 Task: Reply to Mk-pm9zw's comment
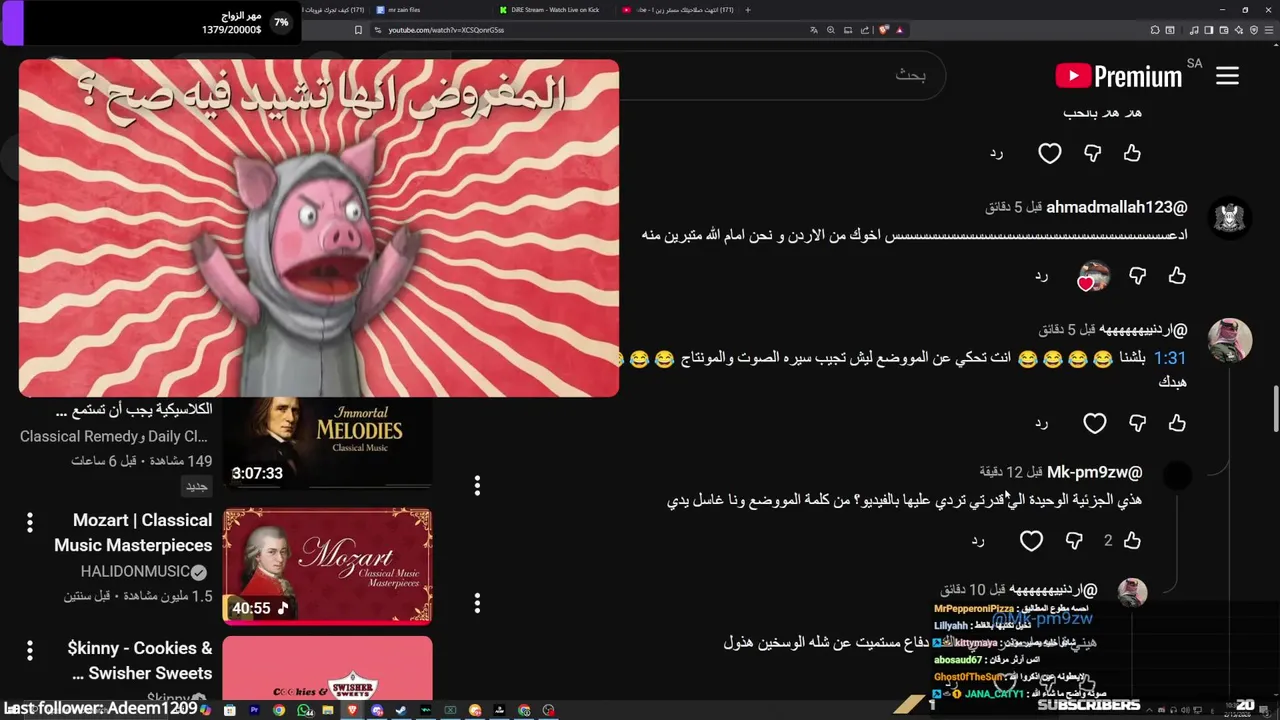978,540
